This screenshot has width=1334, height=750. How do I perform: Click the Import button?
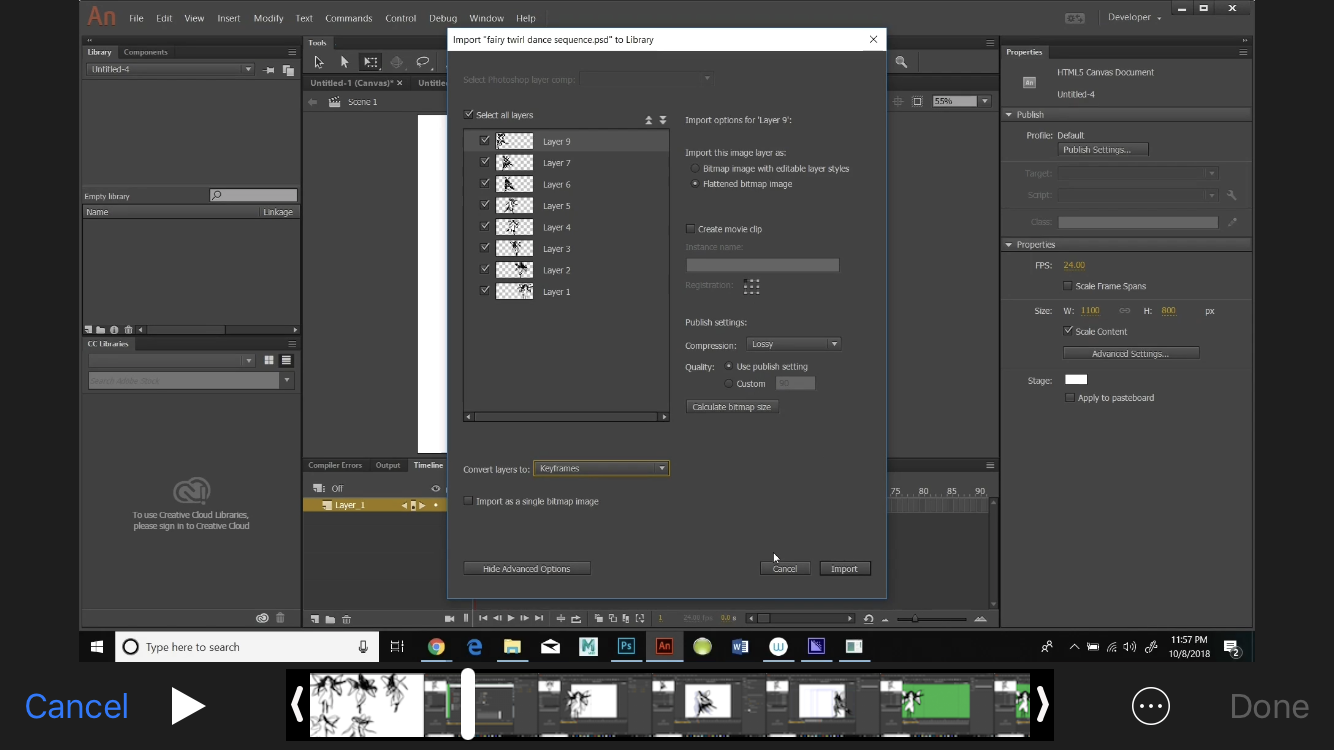(845, 568)
